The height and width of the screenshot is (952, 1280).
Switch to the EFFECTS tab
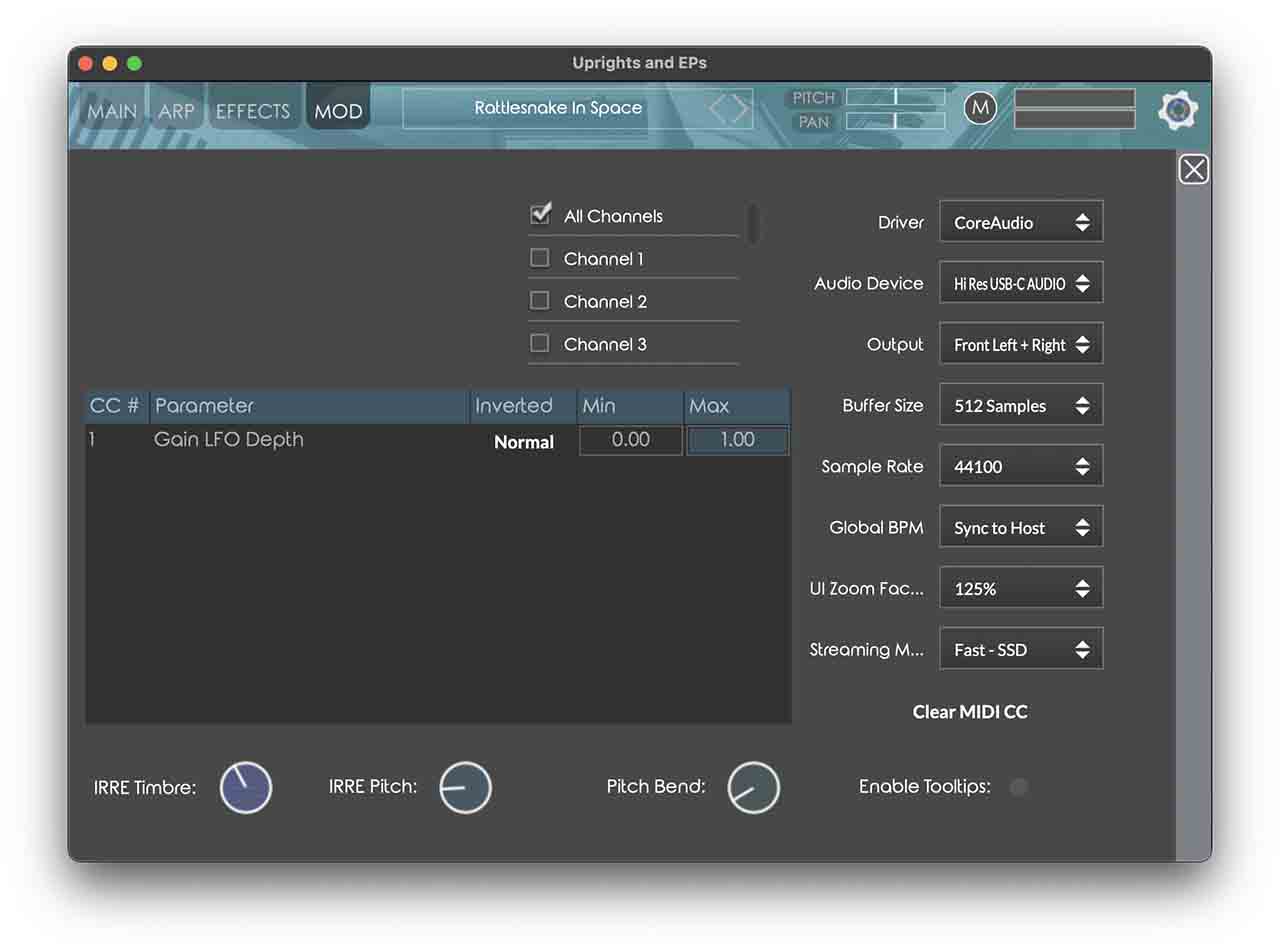click(252, 111)
